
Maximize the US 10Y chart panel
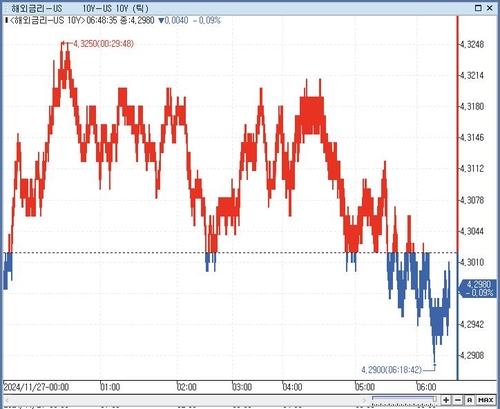(x=478, y=8)
